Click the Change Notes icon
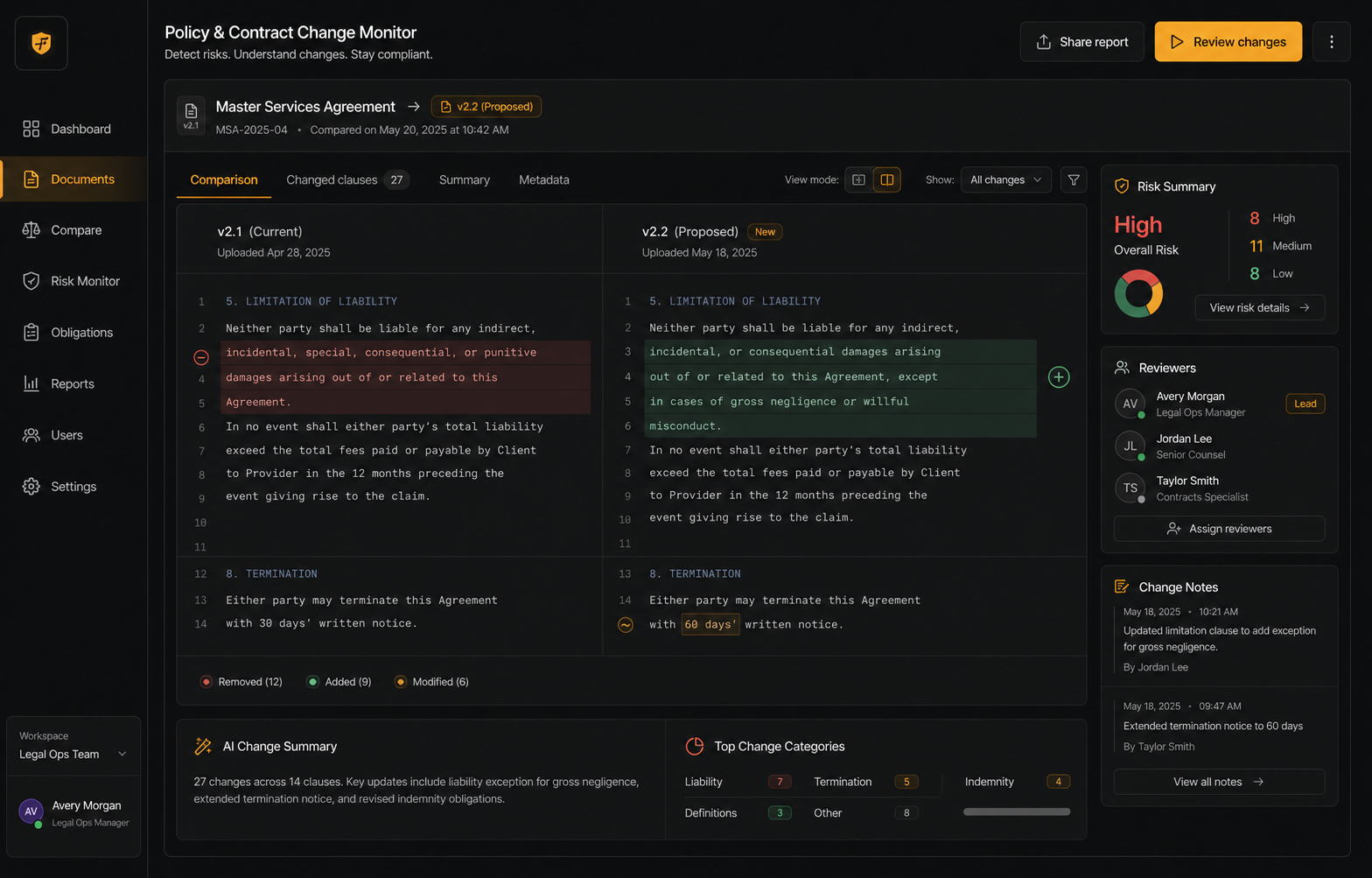 click(1122, 587)
